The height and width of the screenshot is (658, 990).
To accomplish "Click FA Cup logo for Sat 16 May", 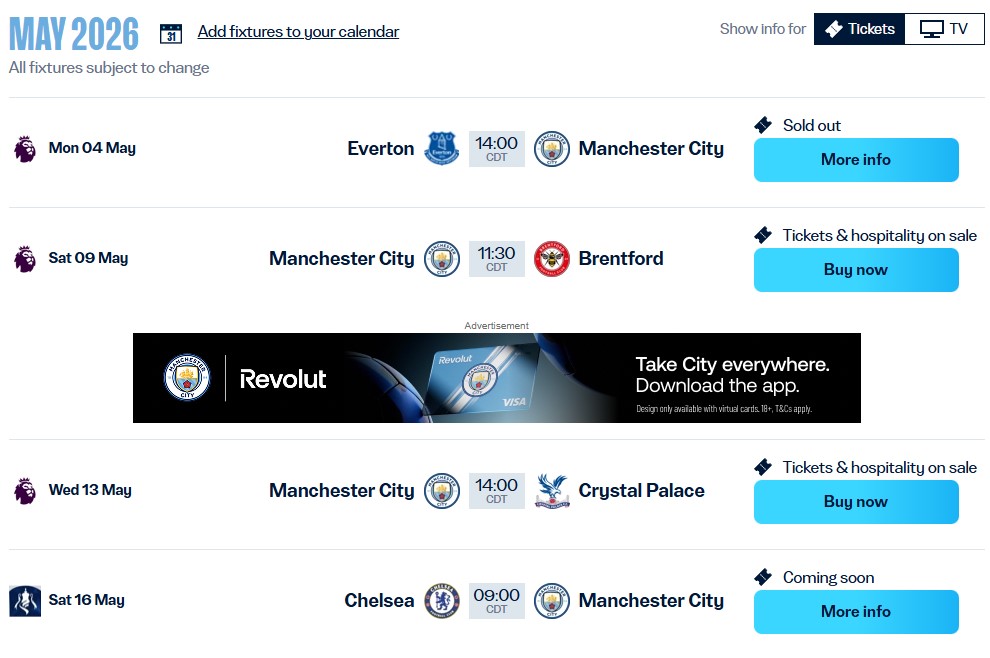I will [25, 601].
